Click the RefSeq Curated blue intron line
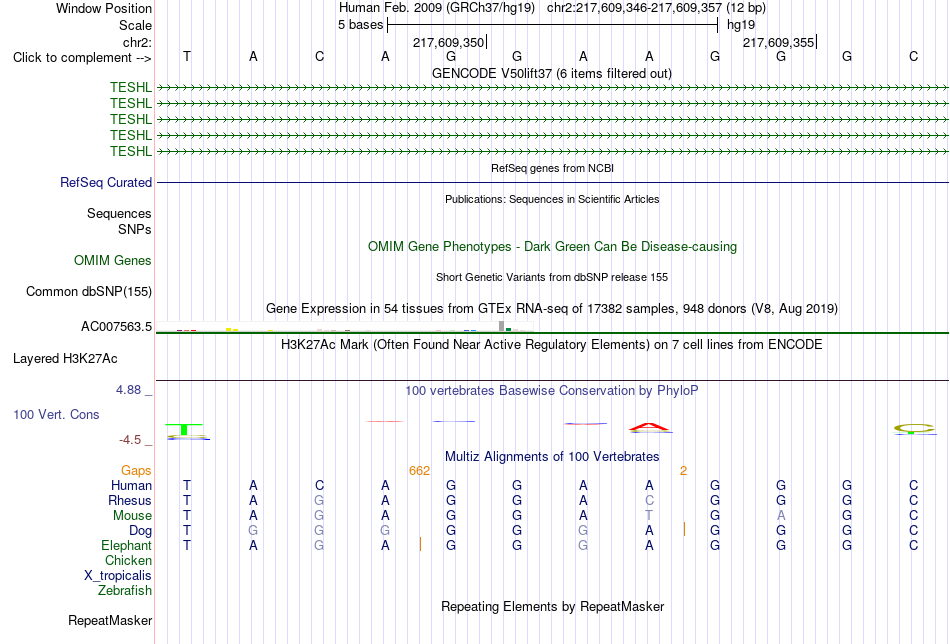The height and width of the screenshot is (644, 950). 553,182
